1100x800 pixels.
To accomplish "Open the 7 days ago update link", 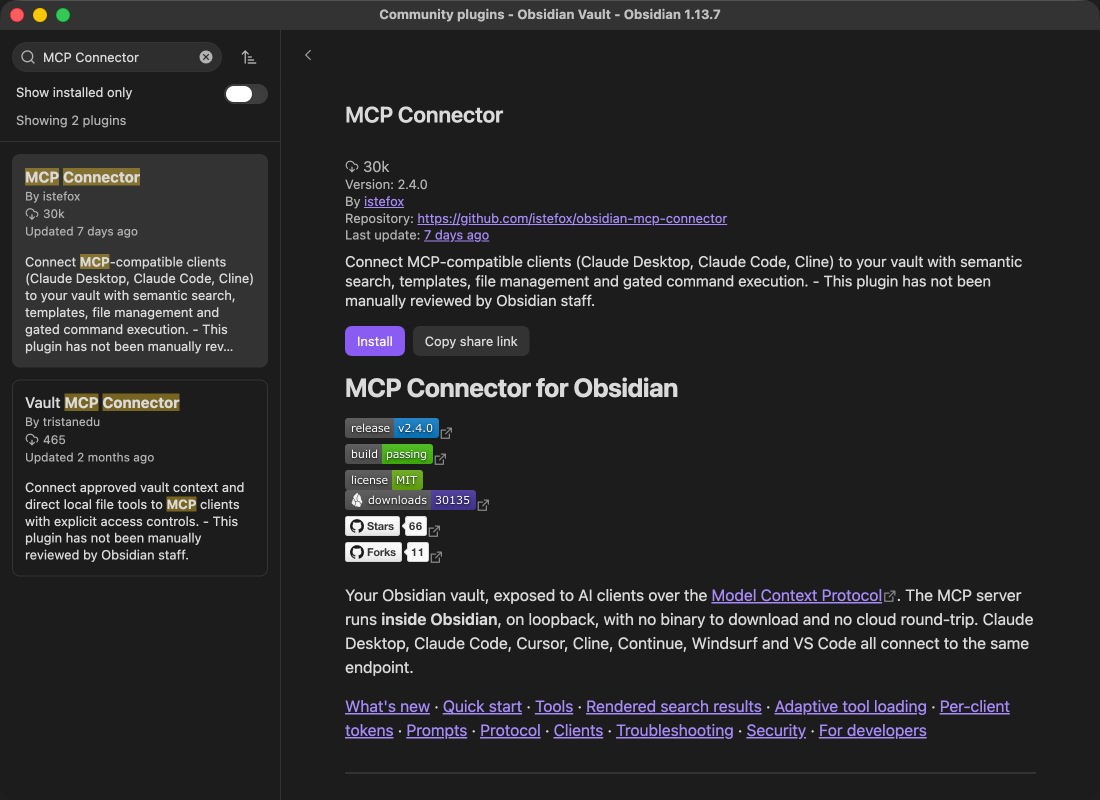I will click(456, 235).
